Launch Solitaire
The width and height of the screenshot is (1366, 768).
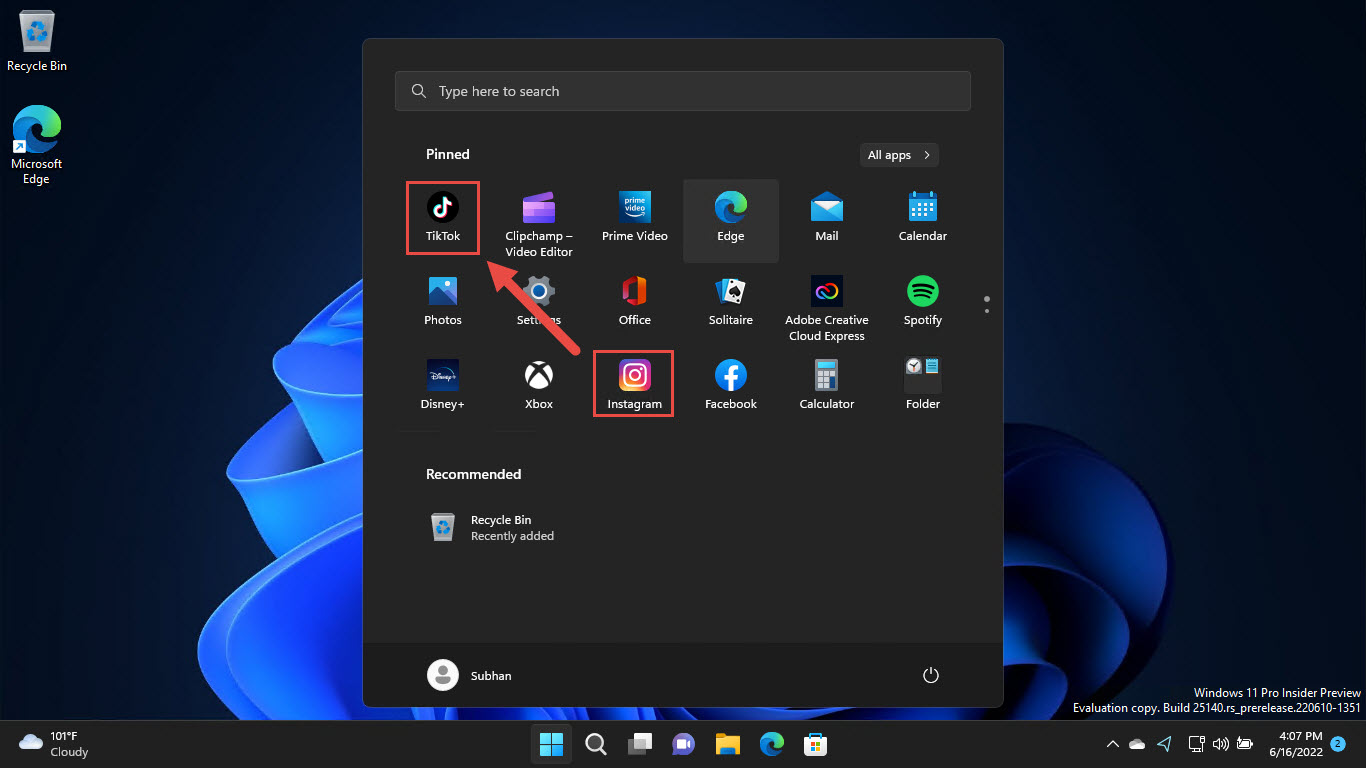tap(730, 301)
